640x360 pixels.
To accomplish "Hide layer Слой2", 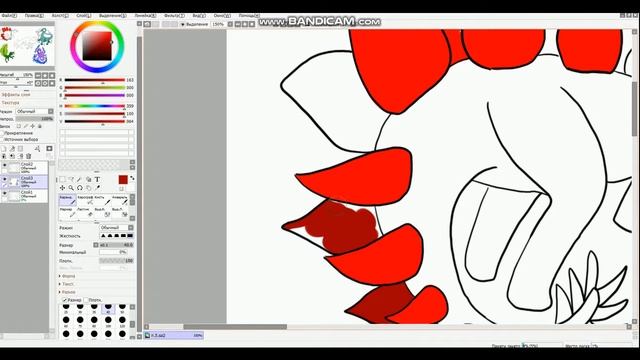I will tap(4, 165).
